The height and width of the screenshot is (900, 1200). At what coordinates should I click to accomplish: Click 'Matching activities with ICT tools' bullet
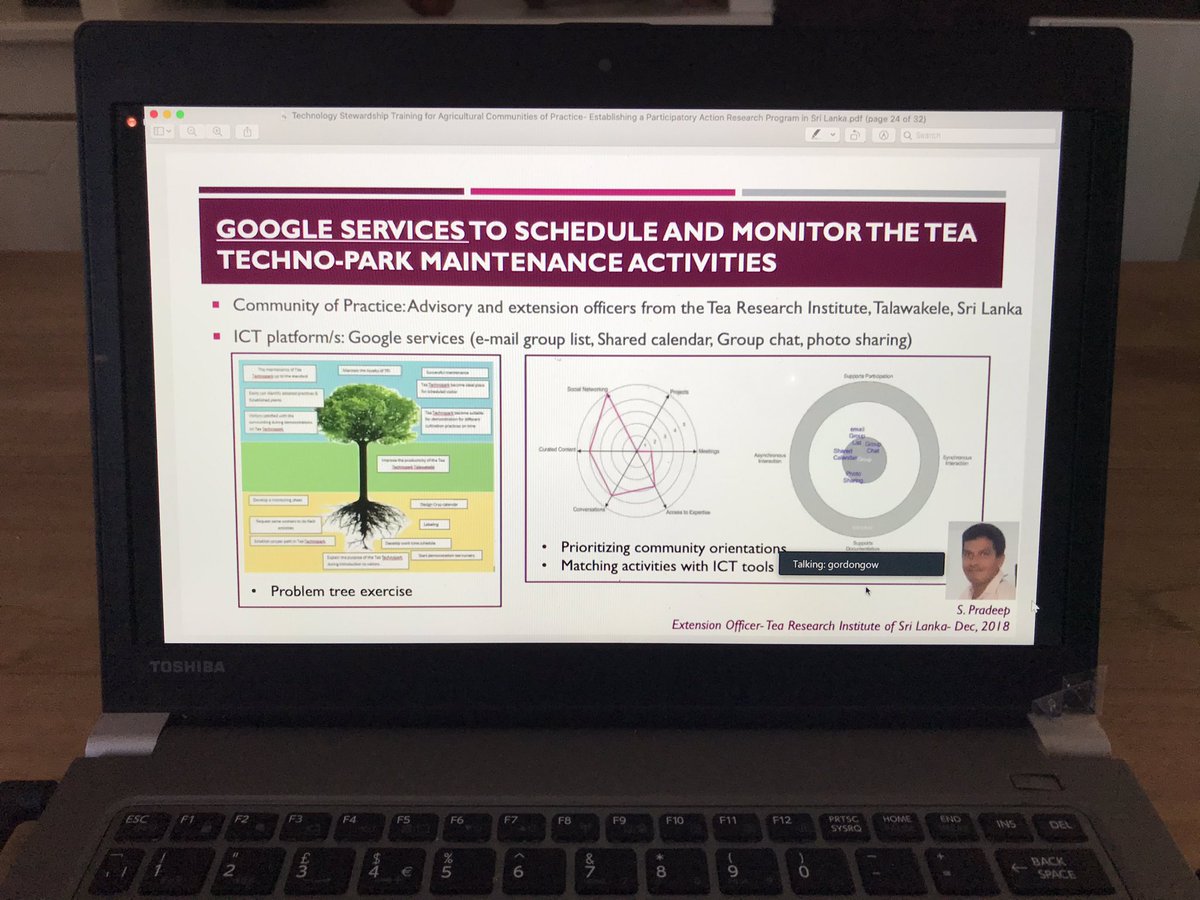pos(667,566)
